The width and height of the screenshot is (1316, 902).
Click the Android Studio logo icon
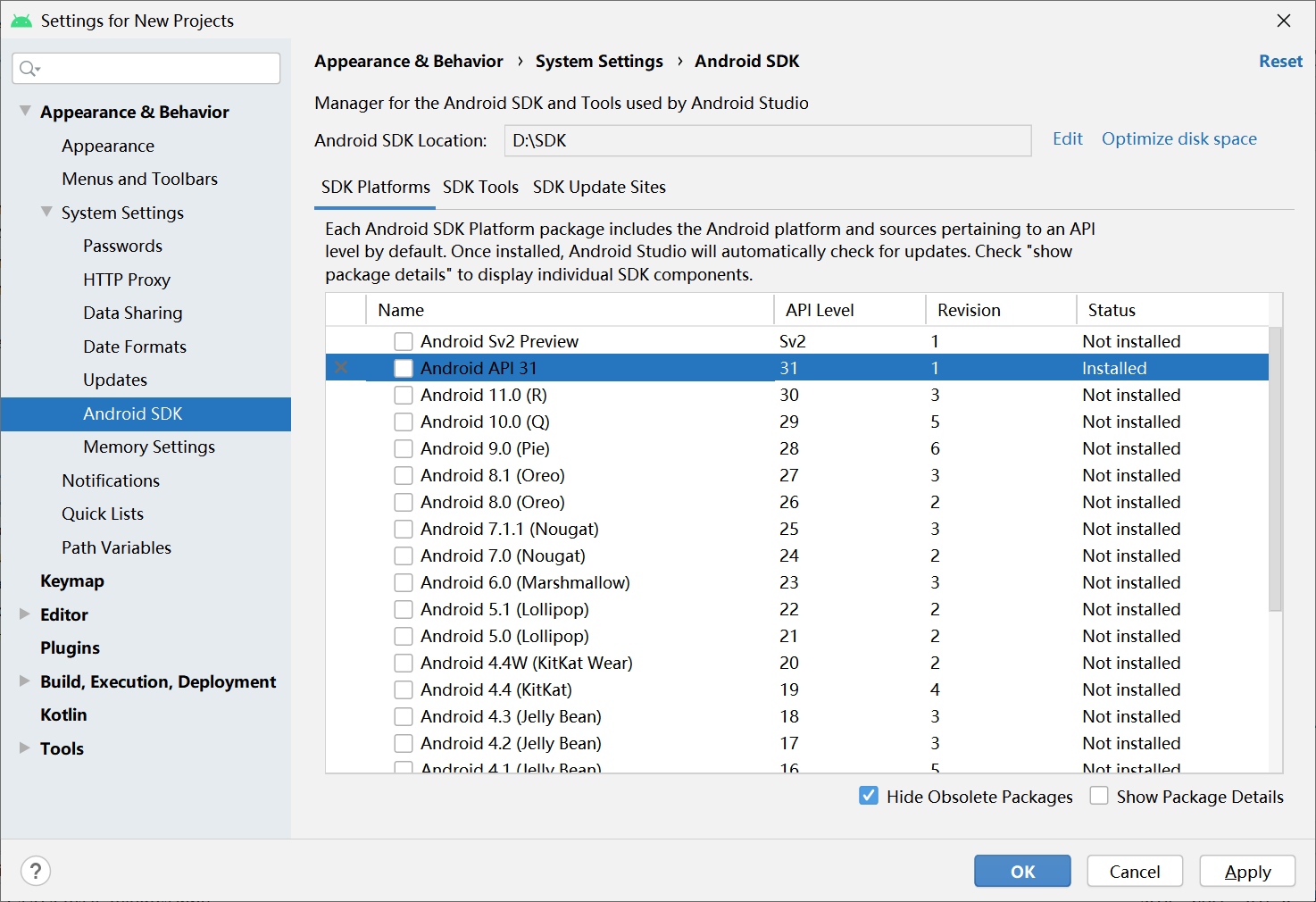coord(21,21)
